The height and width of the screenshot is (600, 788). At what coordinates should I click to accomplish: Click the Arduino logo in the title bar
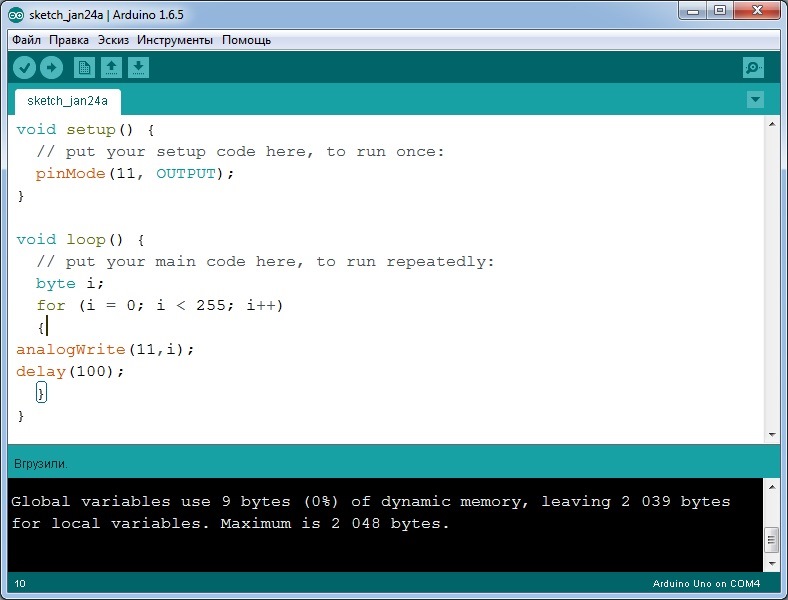tap(16, 15)
